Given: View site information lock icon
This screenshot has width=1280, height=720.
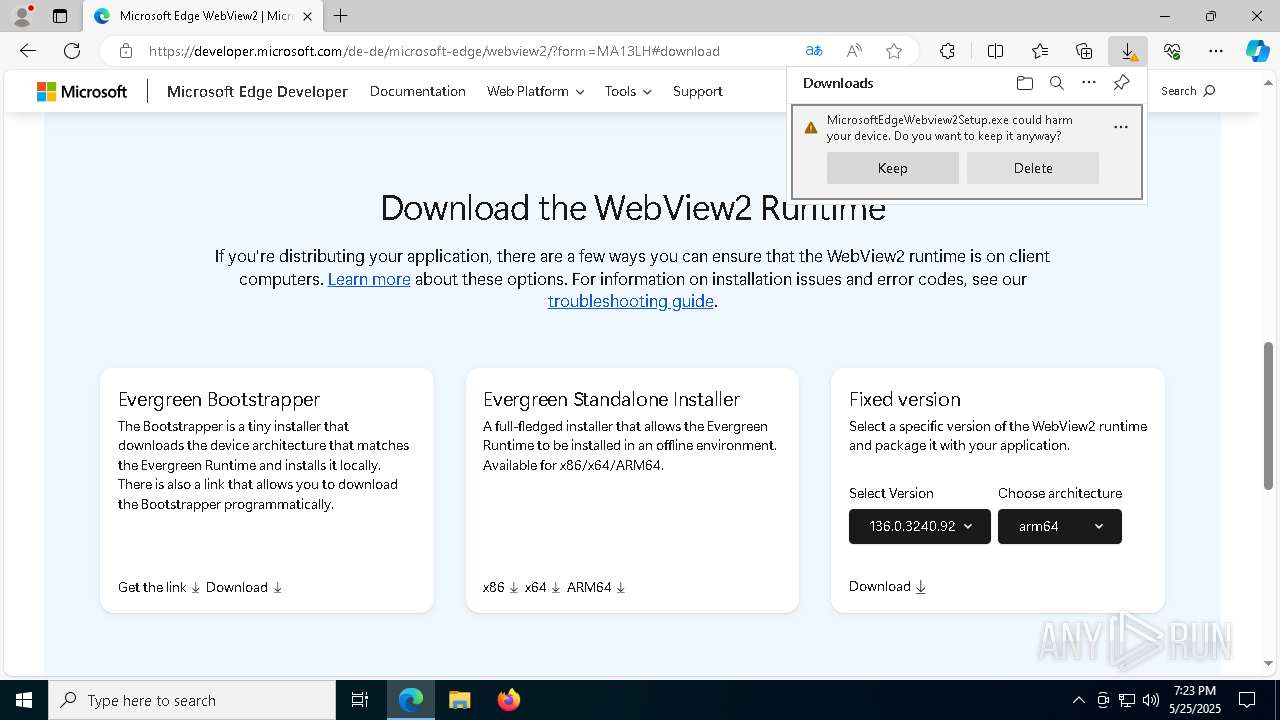Looking at the screenshot, I should click(x=125, y=51).
